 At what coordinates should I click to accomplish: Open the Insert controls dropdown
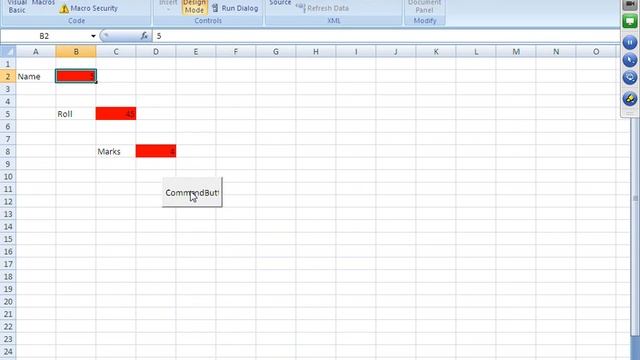(168, 5)
